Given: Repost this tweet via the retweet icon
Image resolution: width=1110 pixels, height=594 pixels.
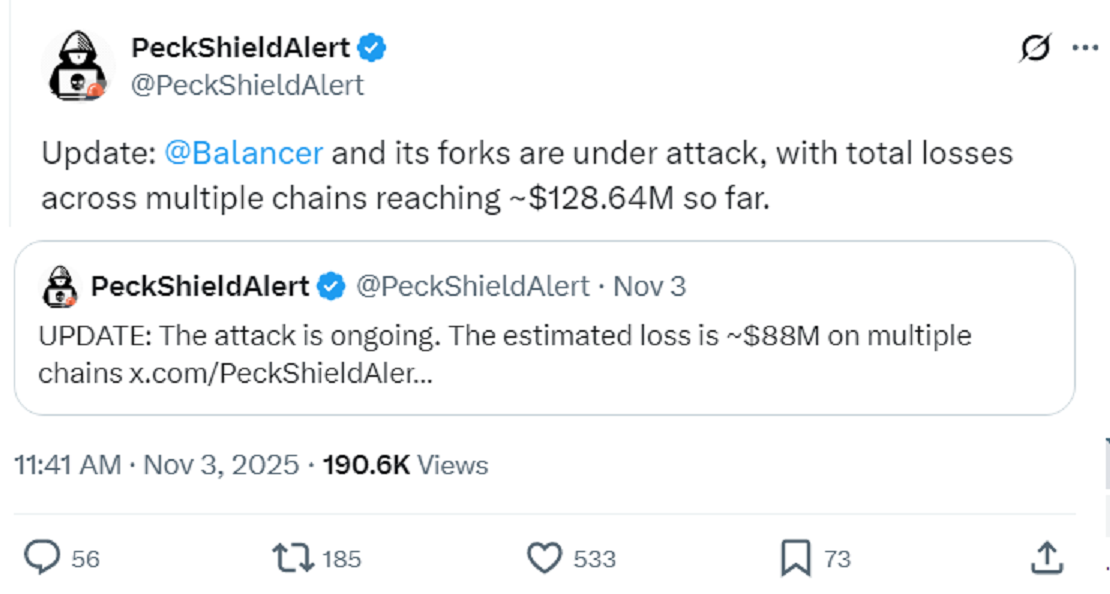Looking at the screenshot, I should pyautogui.click(x=293, y=558).
